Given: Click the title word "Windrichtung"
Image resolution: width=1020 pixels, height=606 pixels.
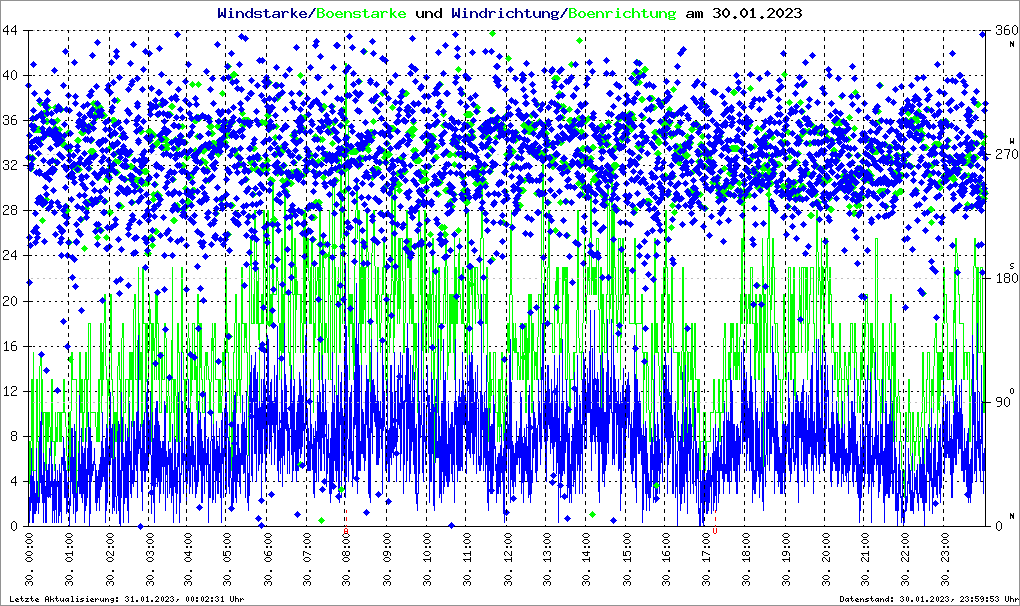Looking at the screenshot, I should (x=507, y=13).
